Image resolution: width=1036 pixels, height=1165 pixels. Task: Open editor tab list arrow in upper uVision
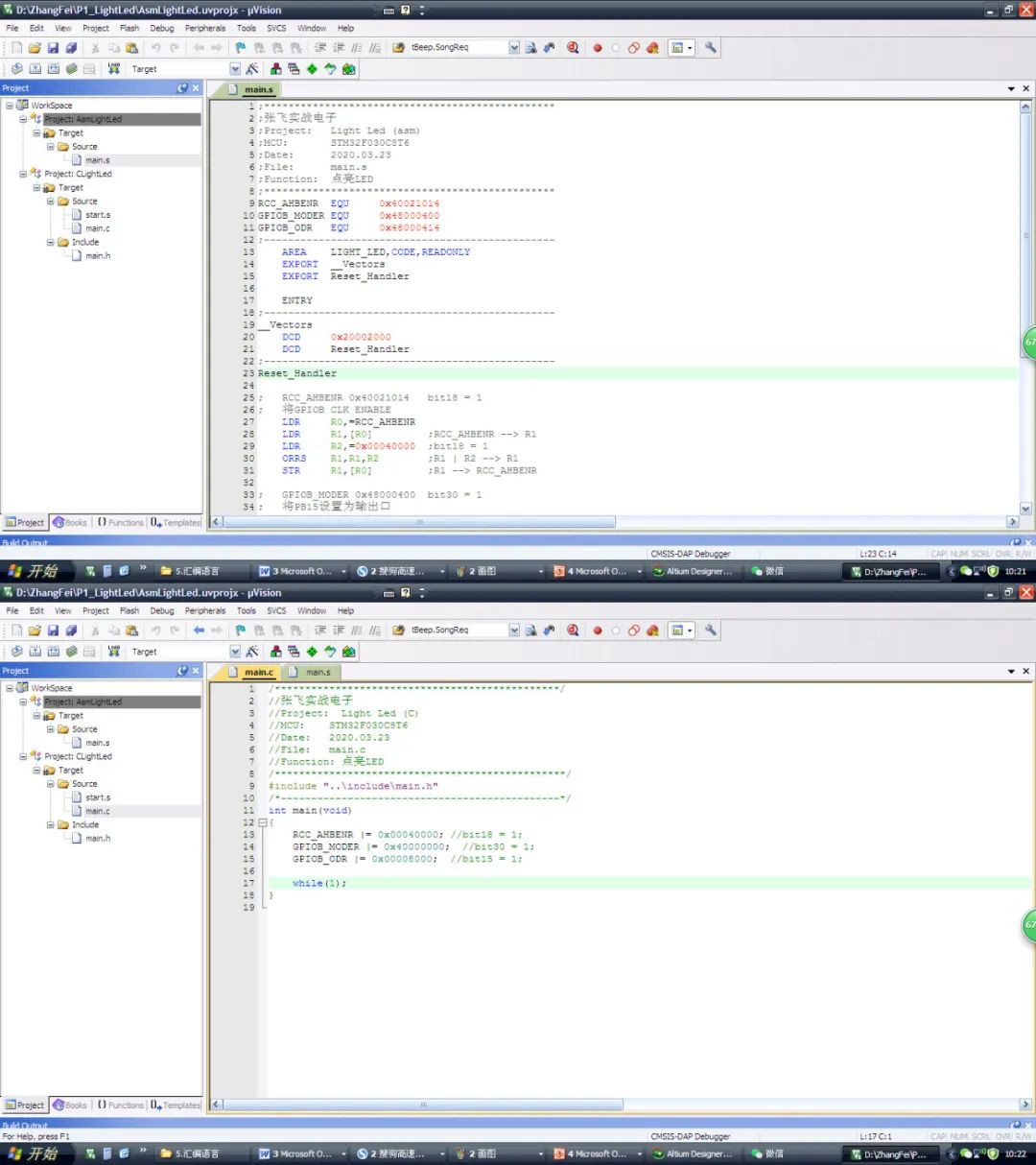pos(1011,88)
